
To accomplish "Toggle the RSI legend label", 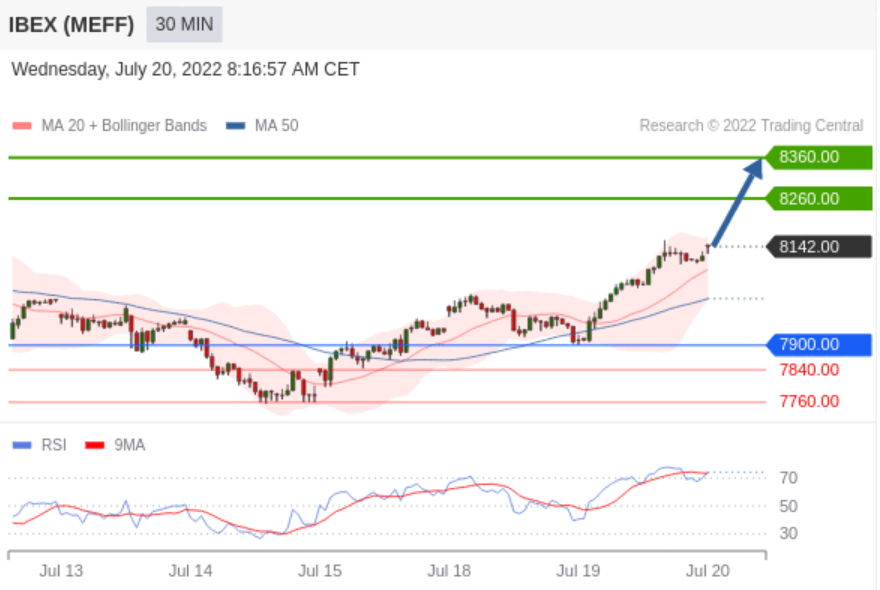I will pos(54,445).
